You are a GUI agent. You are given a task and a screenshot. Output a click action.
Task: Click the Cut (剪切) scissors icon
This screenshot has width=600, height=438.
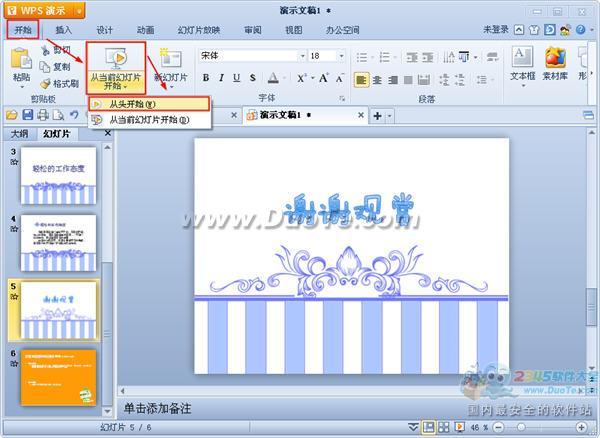(x=46, y=49)
